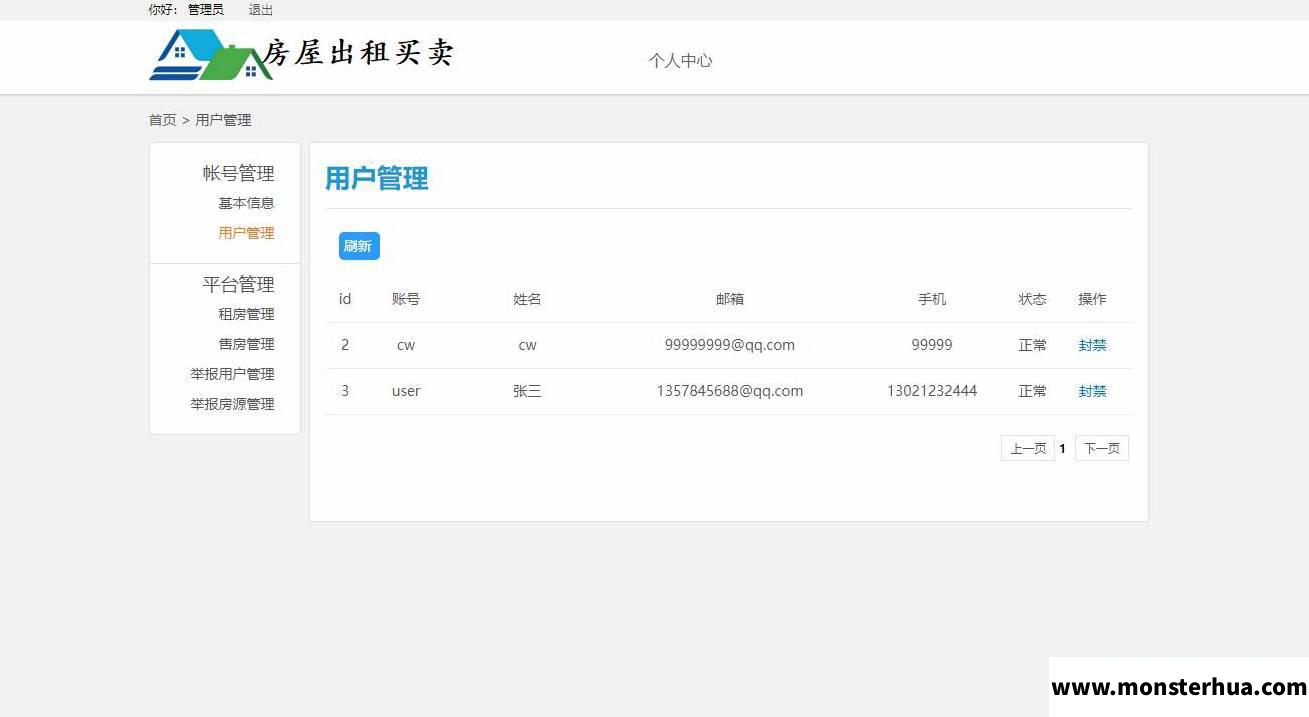Image resolution: width=1309 pixels, height=717 pixels.
Task: Open 租房管理 in the sidebar
Action: 246,314
